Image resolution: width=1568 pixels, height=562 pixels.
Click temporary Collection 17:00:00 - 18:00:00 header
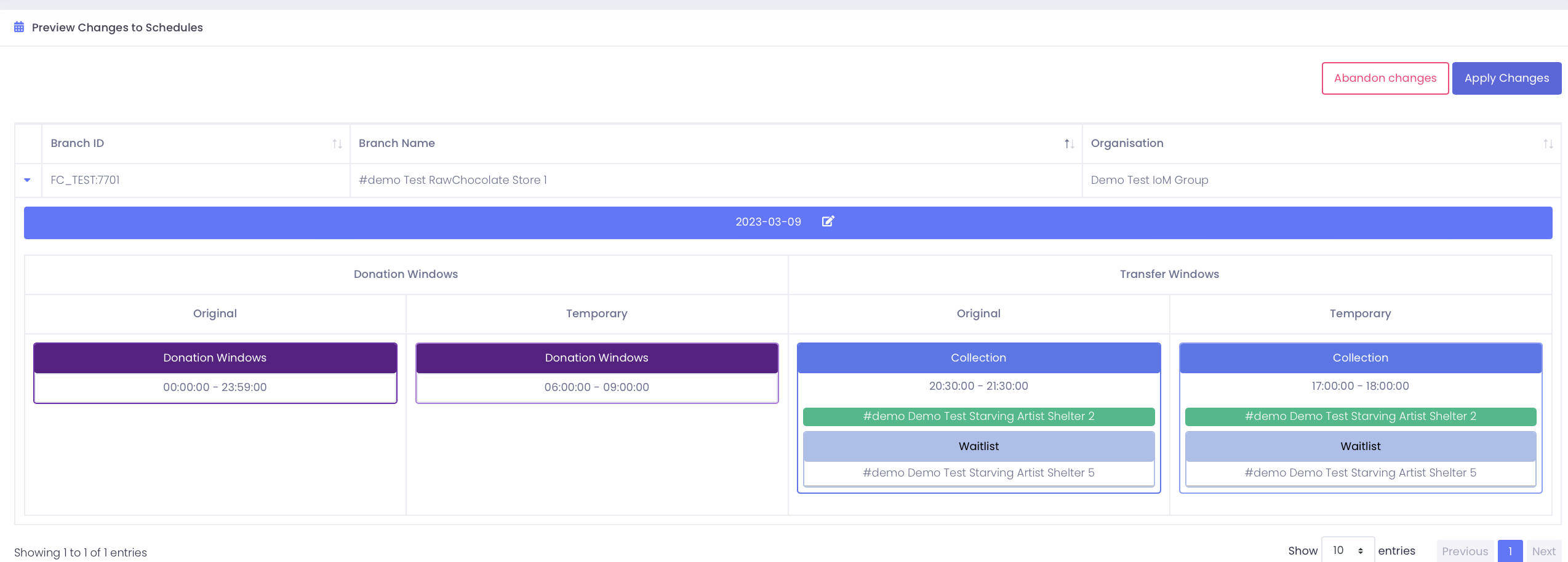(1360, 358)
